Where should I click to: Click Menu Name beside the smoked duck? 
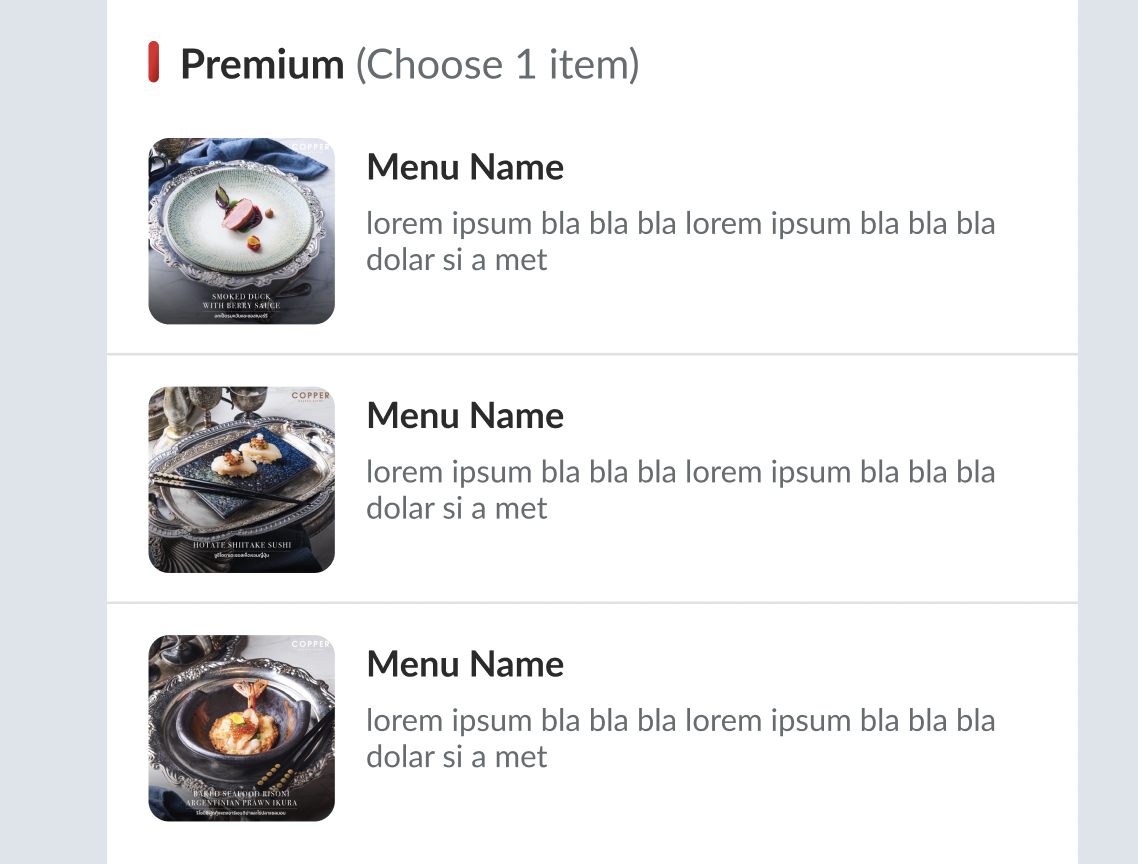click(465, 167)
